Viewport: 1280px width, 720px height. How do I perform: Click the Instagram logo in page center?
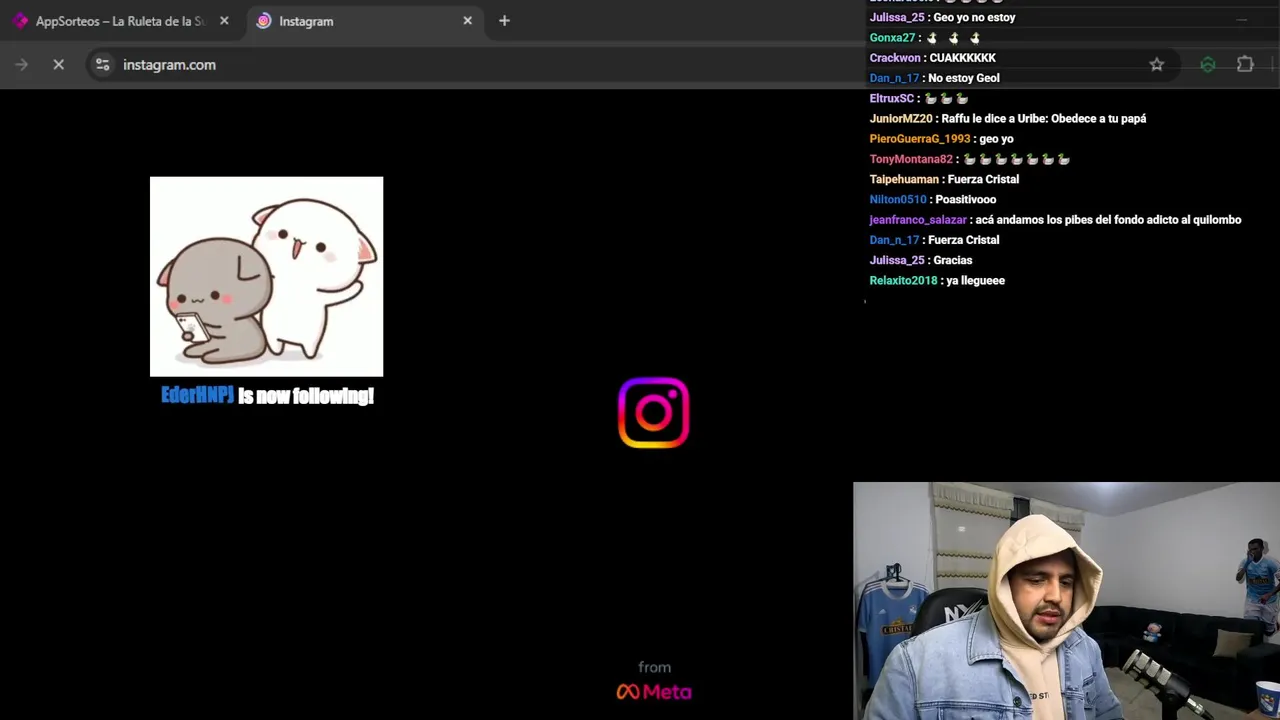[654, 412]
